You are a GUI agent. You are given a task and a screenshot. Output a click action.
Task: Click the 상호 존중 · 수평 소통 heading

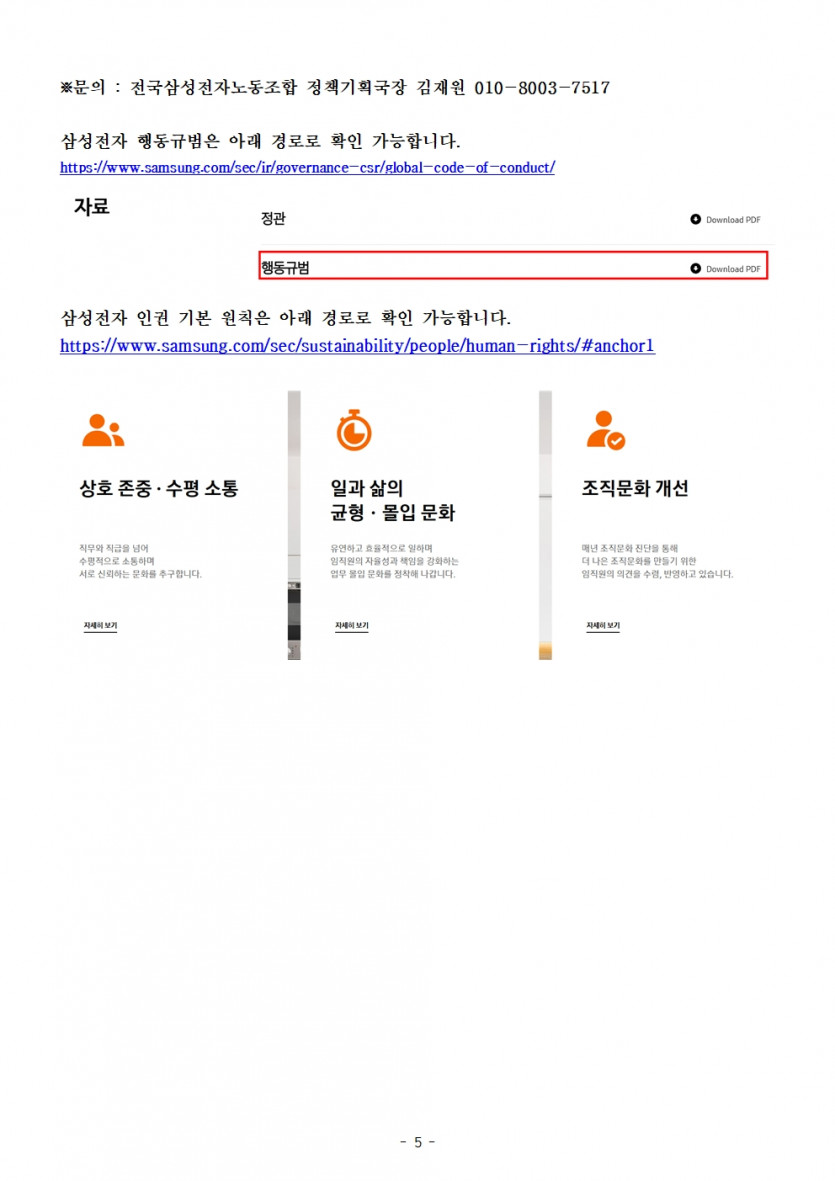pyautogui.click(x=159, y=488)
